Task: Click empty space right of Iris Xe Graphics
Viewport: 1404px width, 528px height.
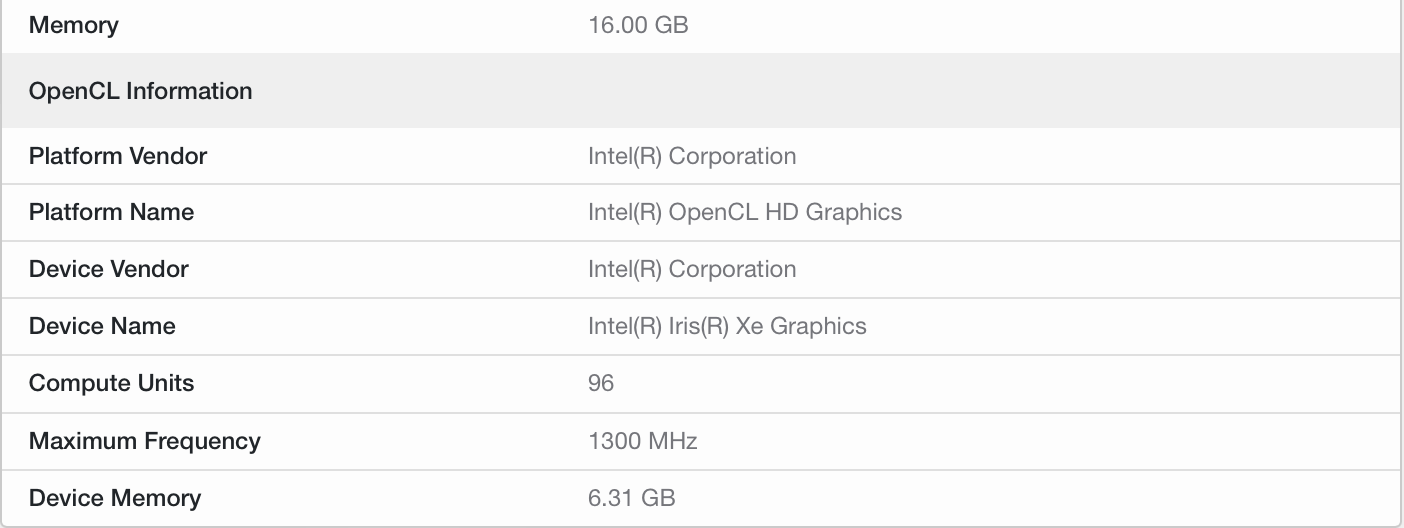Action: coord(1100,326)
